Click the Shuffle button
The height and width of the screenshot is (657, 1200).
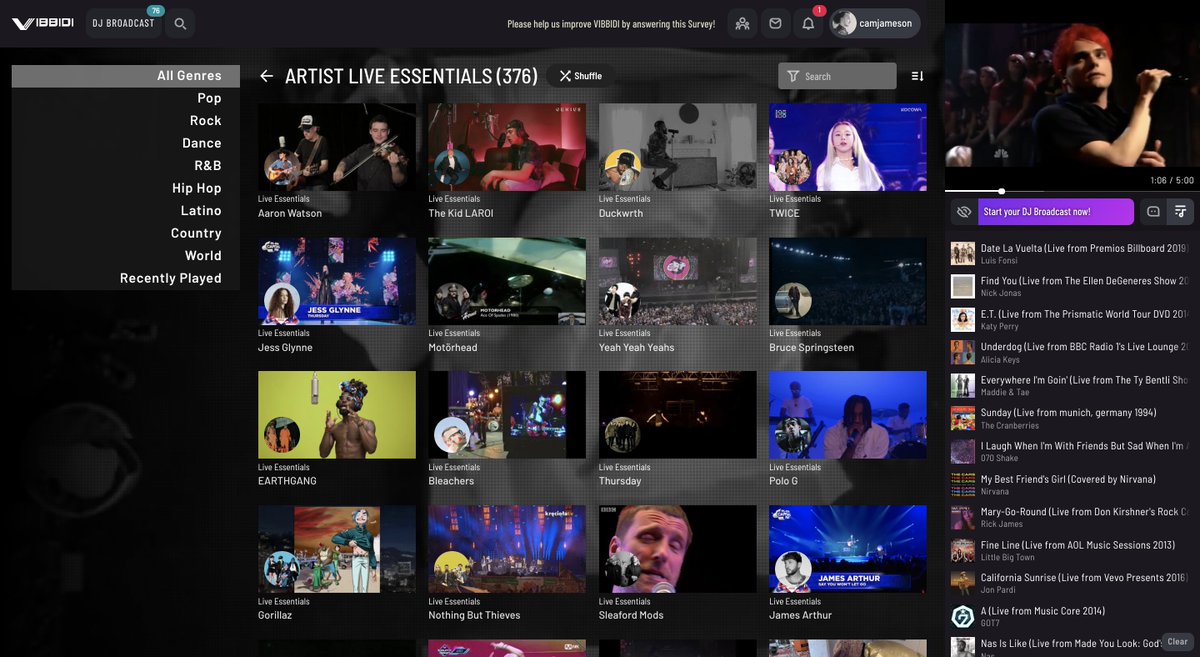pyautogui.click(x=580, y=76)
